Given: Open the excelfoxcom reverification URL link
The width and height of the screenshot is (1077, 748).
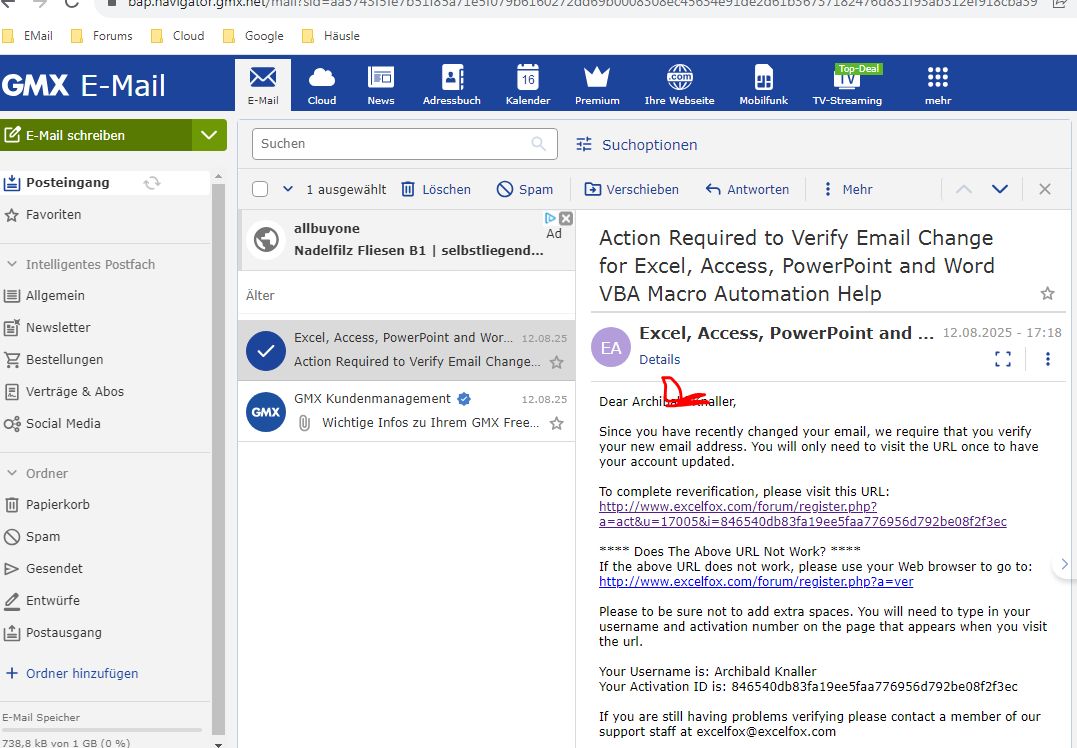Looking at the screenshot, I should click(x=802, y=514).
